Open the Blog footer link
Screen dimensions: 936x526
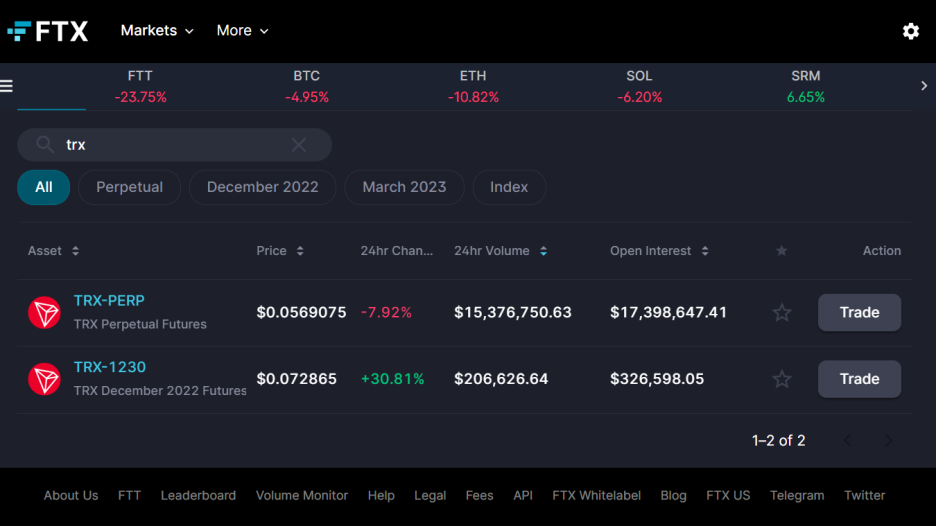tap(673, 496)
